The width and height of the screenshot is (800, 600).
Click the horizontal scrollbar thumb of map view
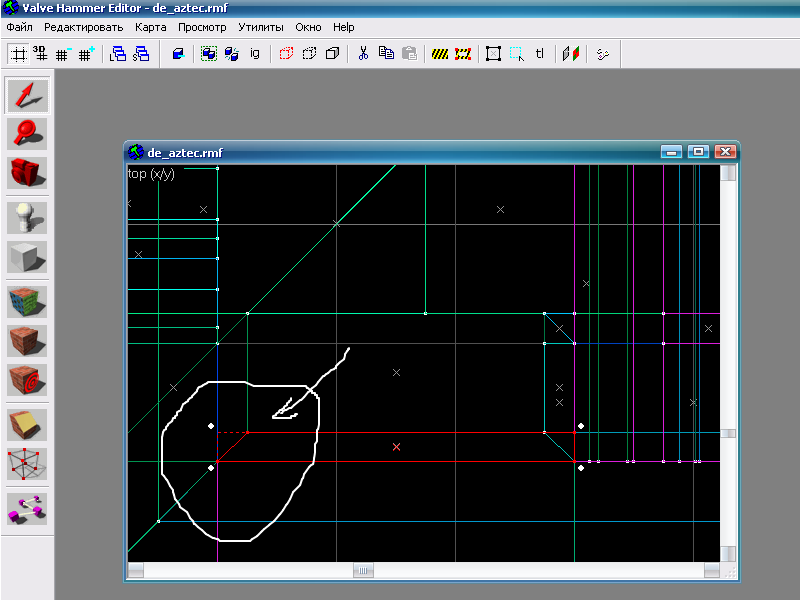[x=365, y=570]
